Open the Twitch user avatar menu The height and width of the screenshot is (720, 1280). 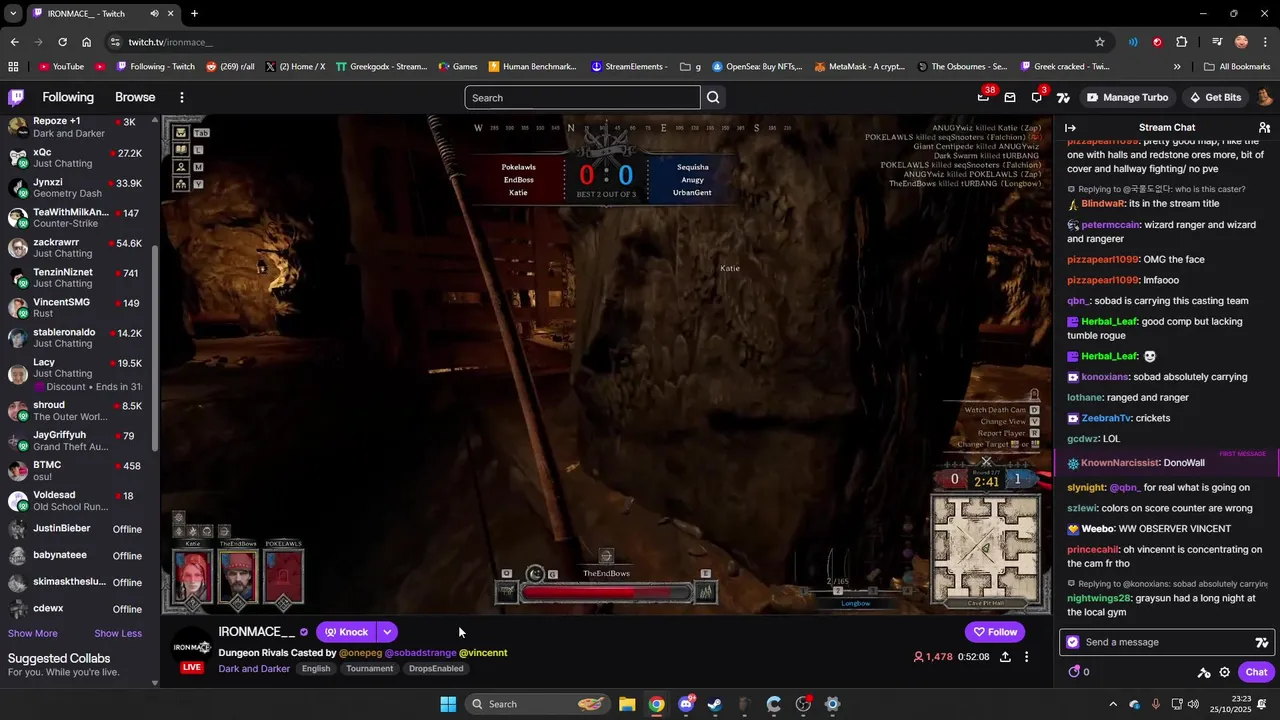[1264, 97]
